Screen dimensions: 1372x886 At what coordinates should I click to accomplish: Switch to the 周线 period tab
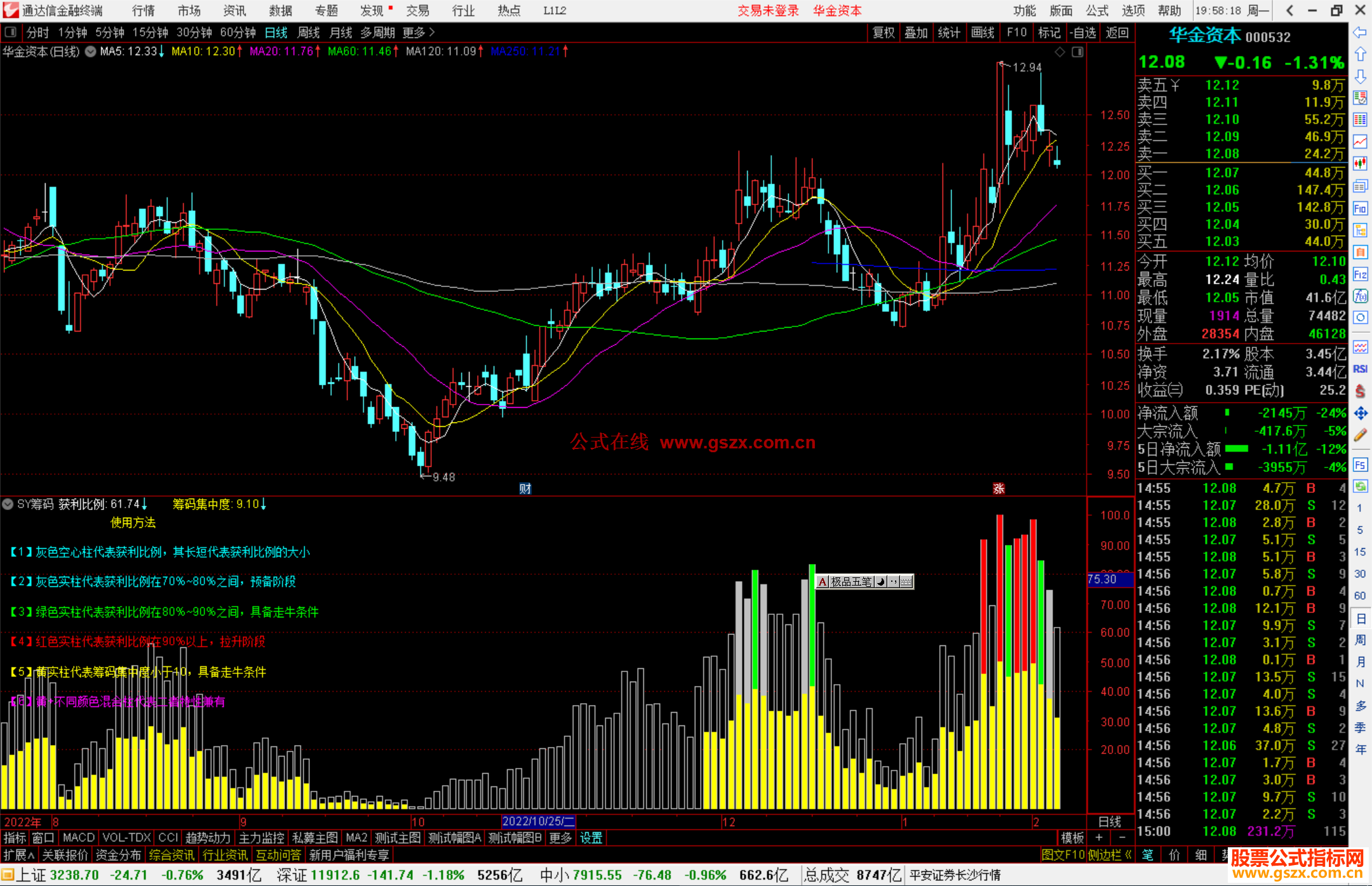[308, 32]
